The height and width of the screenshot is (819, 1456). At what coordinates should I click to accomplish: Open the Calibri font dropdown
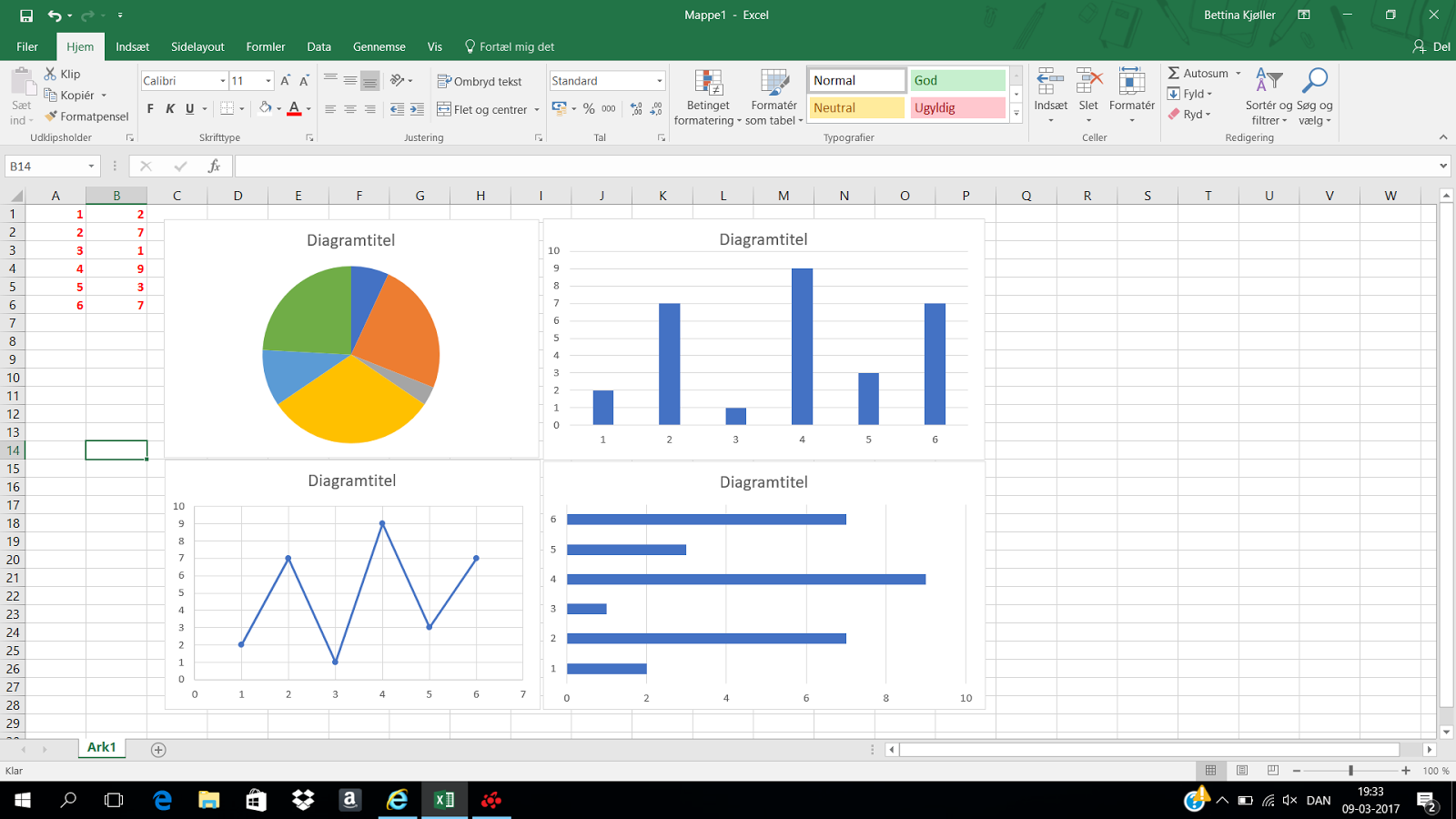(224, 80)
